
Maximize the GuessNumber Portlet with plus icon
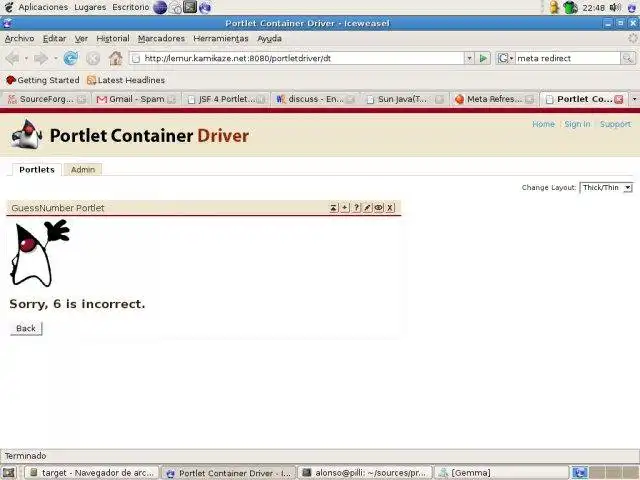coord(345,208)
